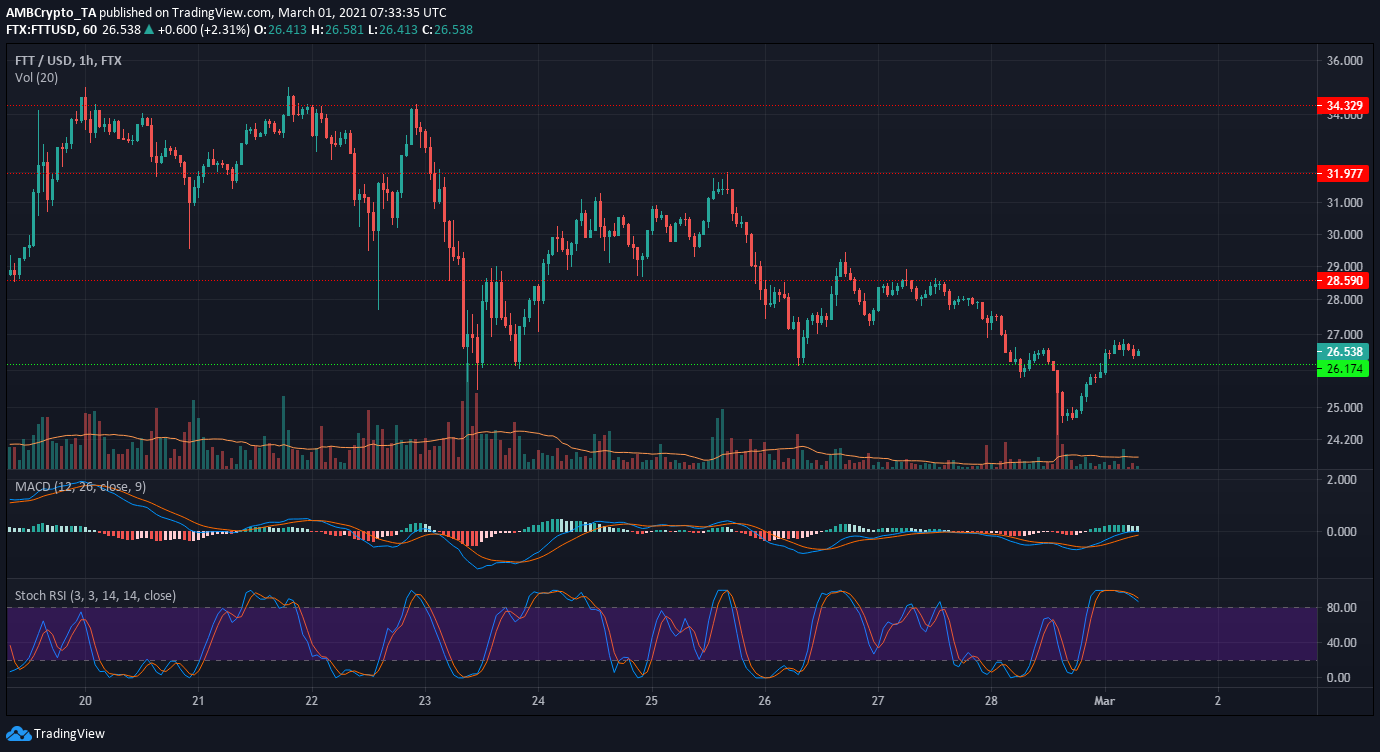Click the L:26.413 low value
Viewport: 1380px width, 752px height.
coord(393,30)
